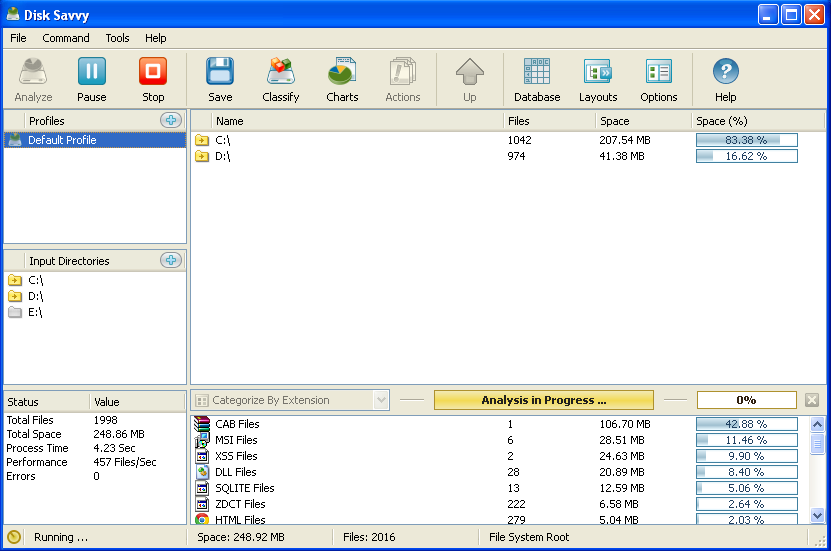Image resolution: width=831 pixels, height=551 pixels.
Task: Add an input directory with plus button
Action: click(x=171, y=261)
